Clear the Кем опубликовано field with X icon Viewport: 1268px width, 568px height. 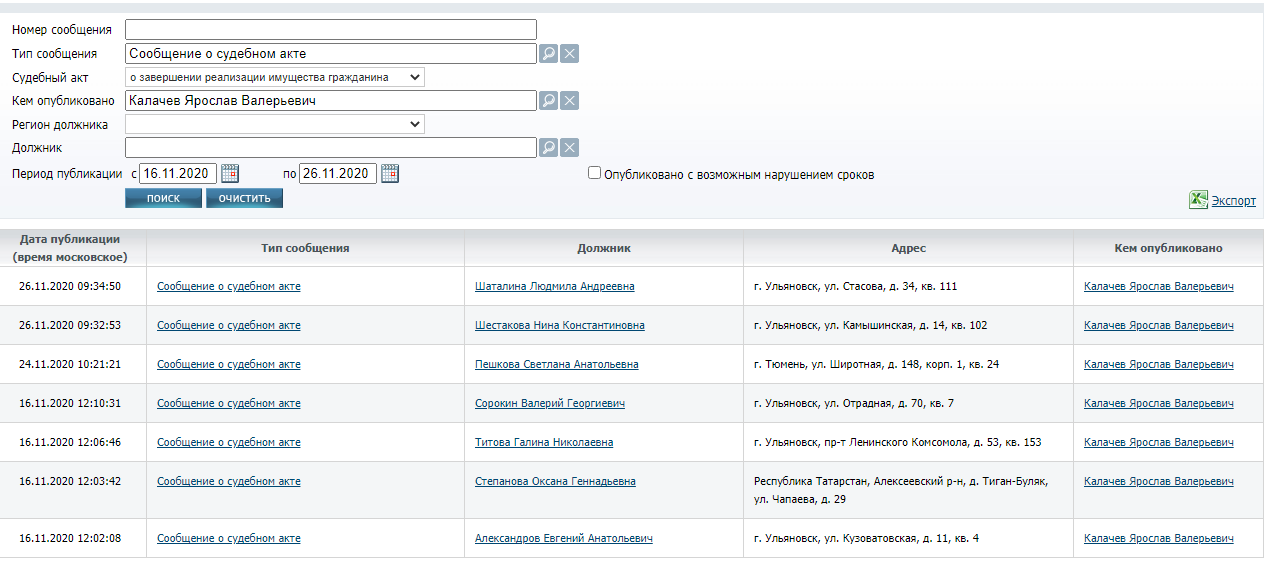click(x=569, y=101)
